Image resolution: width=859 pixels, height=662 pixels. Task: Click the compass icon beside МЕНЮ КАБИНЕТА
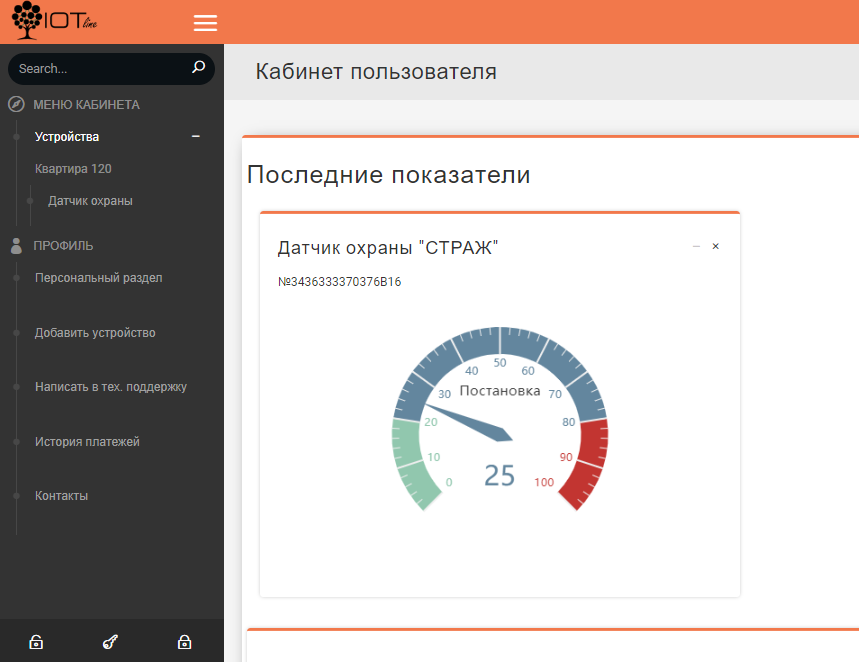tap(16, 104)
